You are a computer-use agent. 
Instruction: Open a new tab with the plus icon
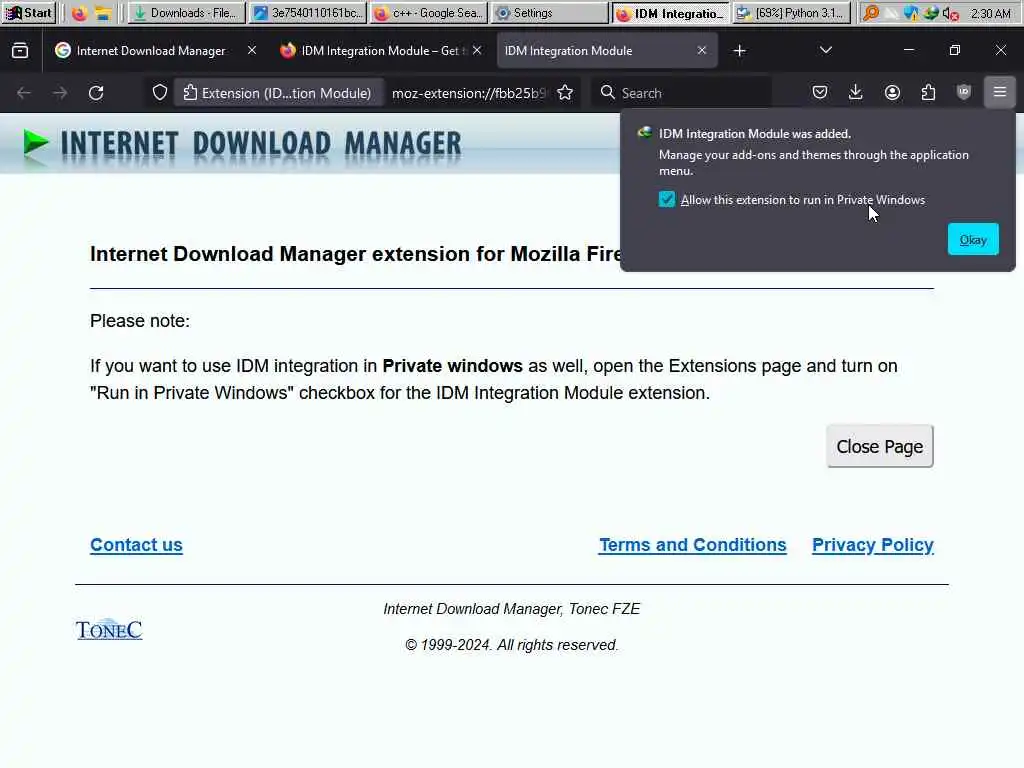[x=739, y=50]
